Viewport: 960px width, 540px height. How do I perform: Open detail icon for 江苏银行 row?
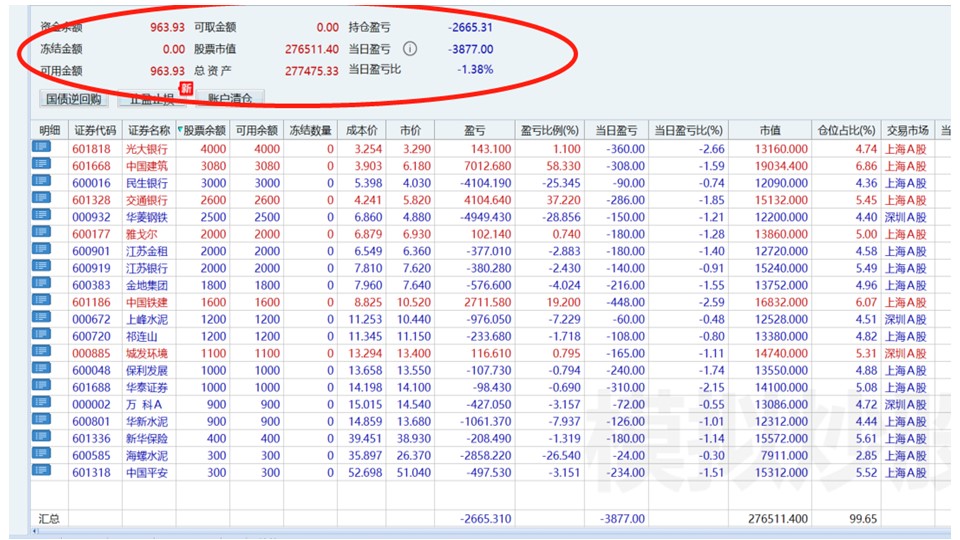pos(42,266)
